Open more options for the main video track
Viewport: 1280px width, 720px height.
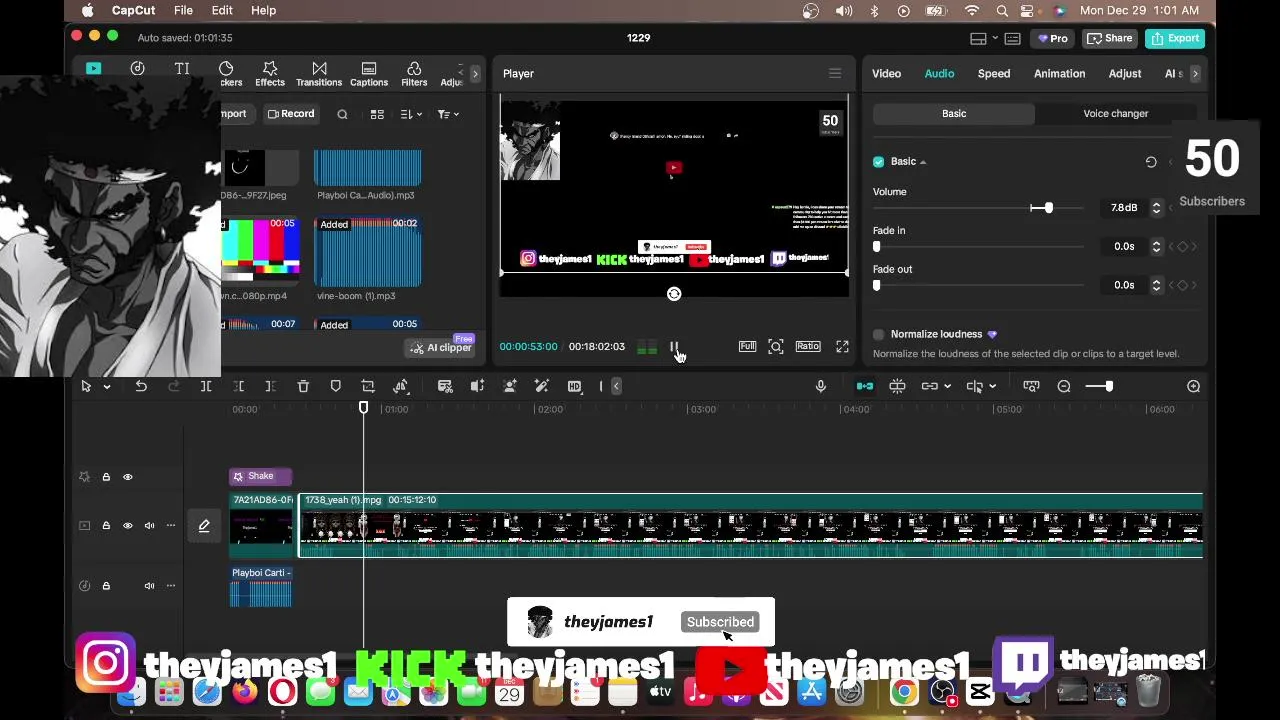tap(171, 526)
